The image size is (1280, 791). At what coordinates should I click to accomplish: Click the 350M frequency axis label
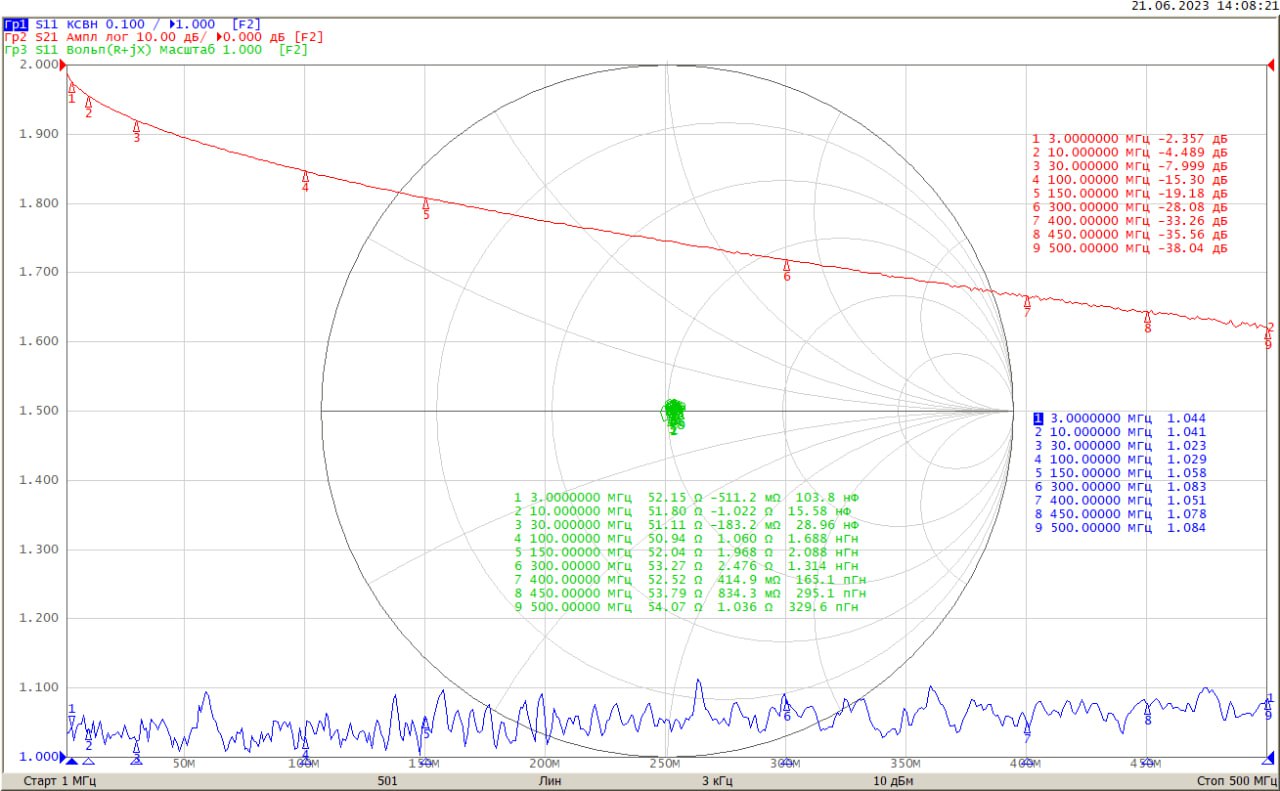pyautogui.click(x=905, y=764)
